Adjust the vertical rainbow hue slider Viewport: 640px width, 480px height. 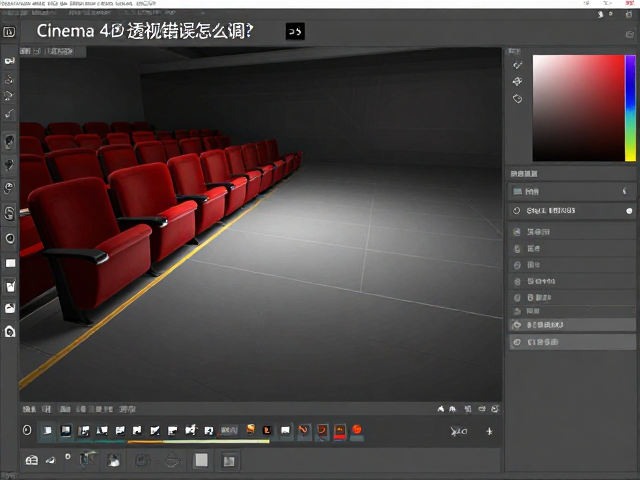point(630,108)
